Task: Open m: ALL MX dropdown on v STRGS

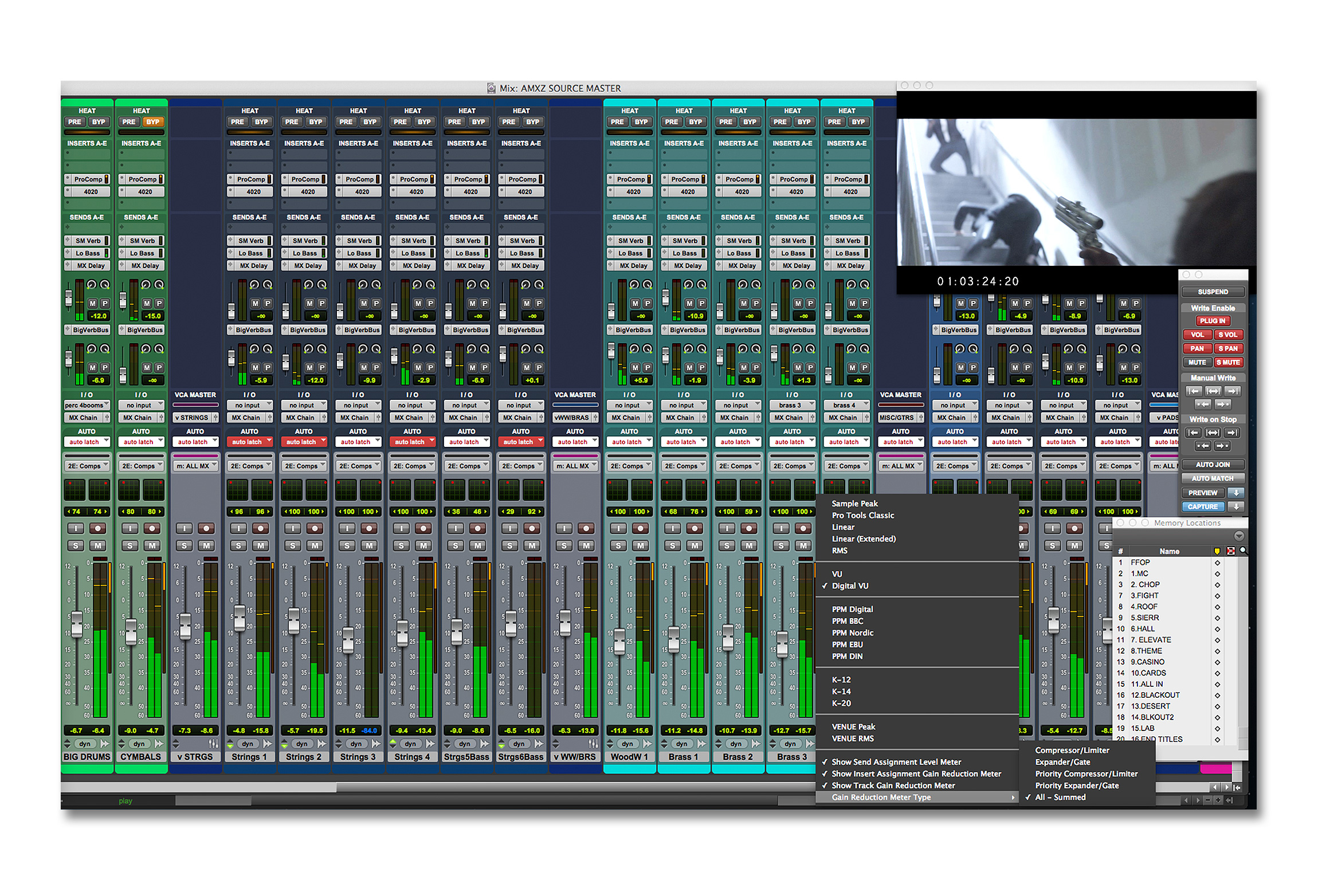Action: [195, 466]
